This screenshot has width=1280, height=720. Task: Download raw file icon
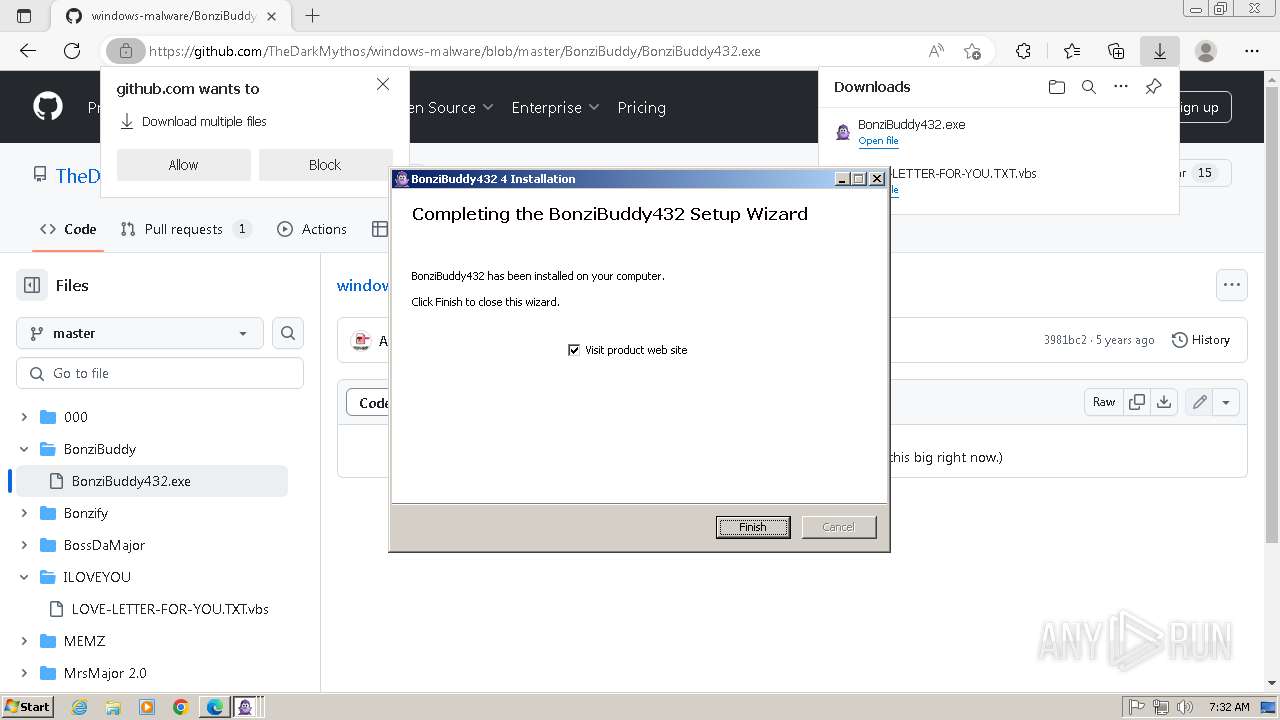point(1164,402)
